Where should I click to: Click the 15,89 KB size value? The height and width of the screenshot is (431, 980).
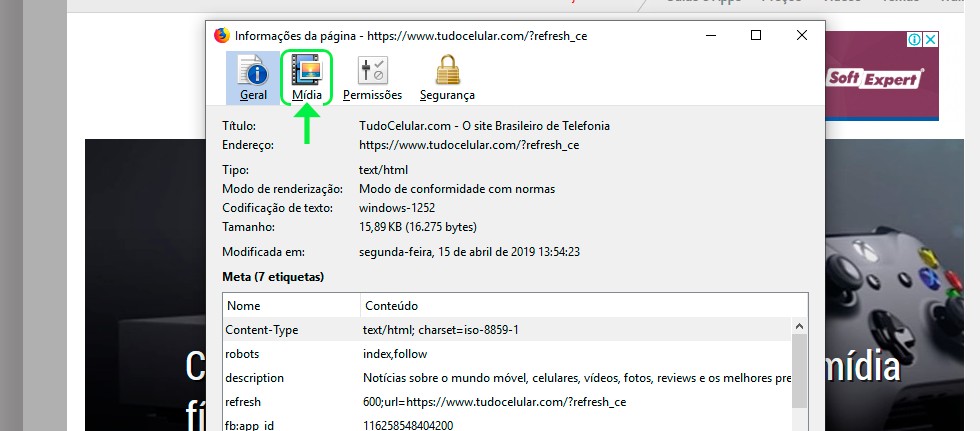tap(418, 227)
